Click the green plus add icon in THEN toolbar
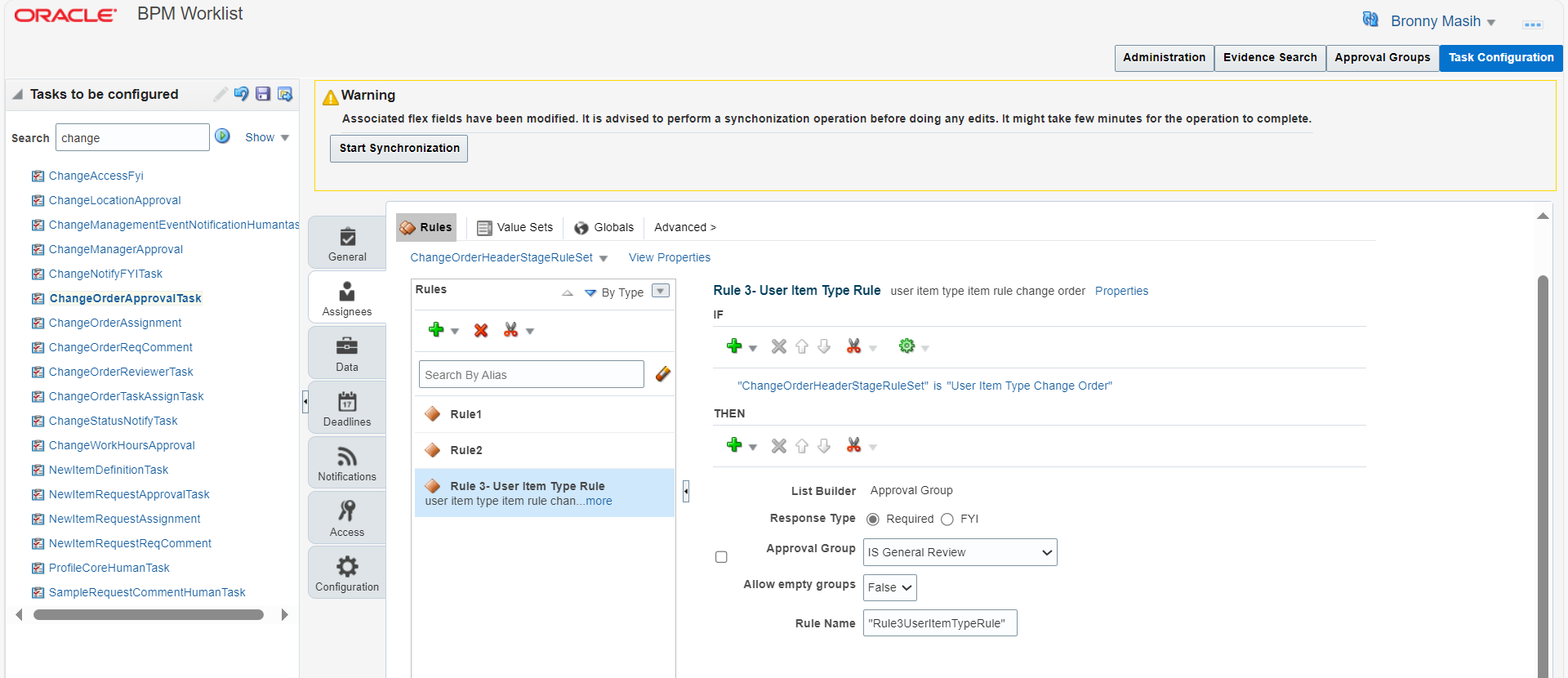Viewport: 1568px width, 678px height. (734, 445)
